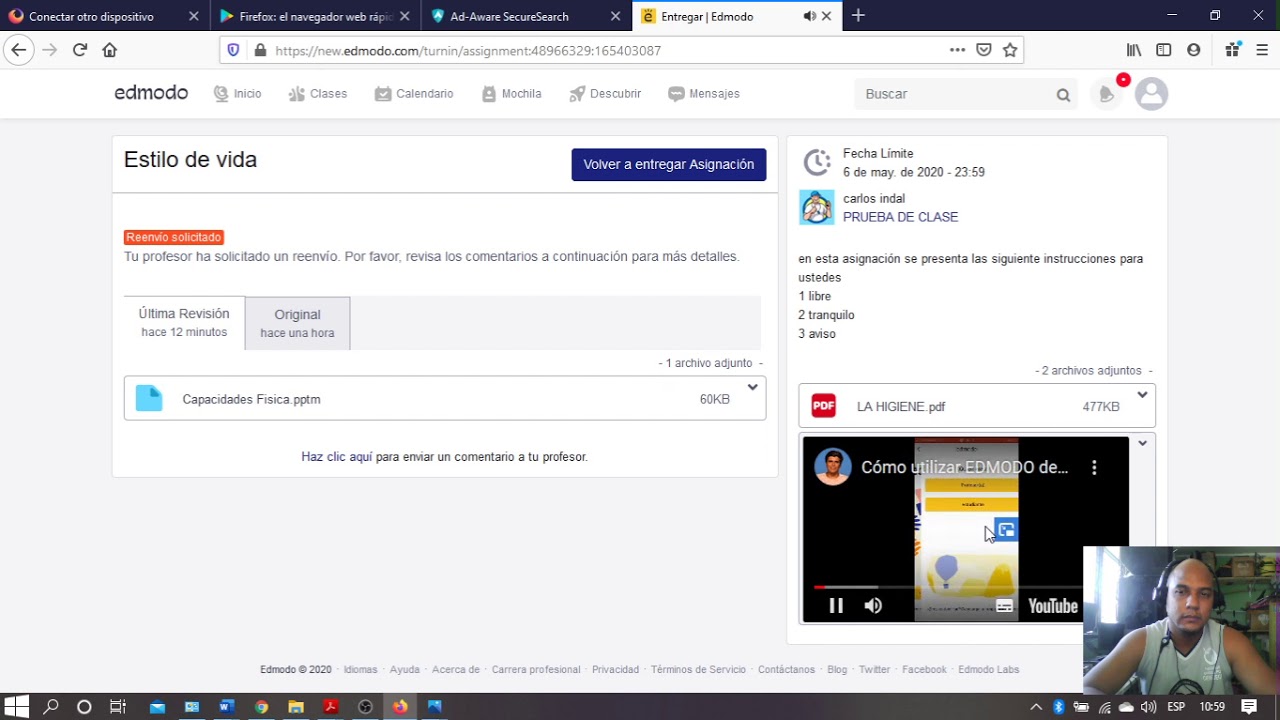
Task: Show hidden system tray icons
Action: pos(1036,707)
